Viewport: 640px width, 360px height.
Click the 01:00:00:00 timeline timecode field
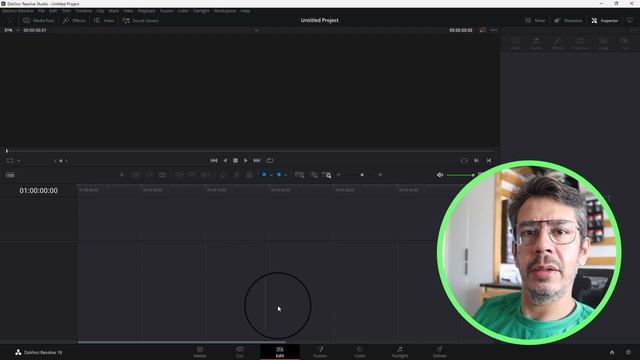tap(38, 191)
